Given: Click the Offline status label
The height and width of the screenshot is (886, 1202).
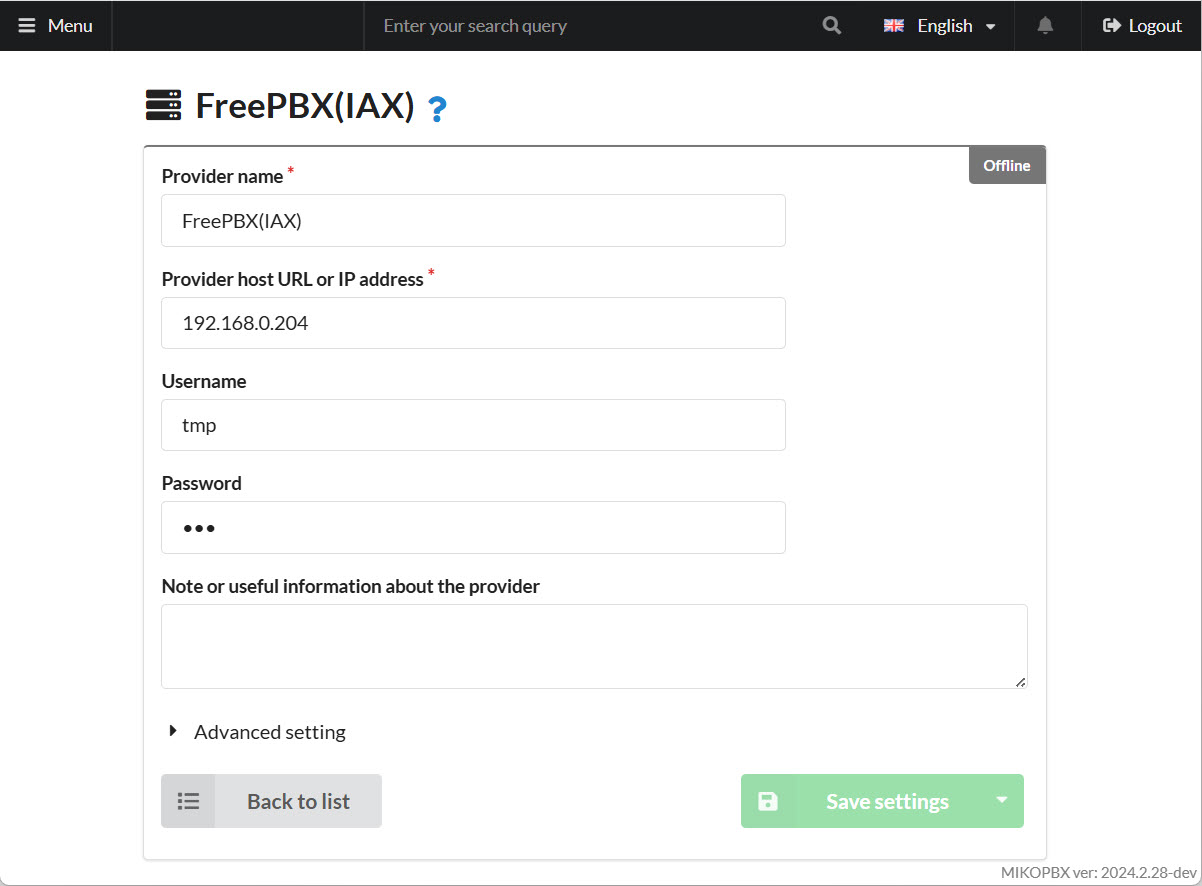Looking at the screenshot, I should (x=1006, y=166).
